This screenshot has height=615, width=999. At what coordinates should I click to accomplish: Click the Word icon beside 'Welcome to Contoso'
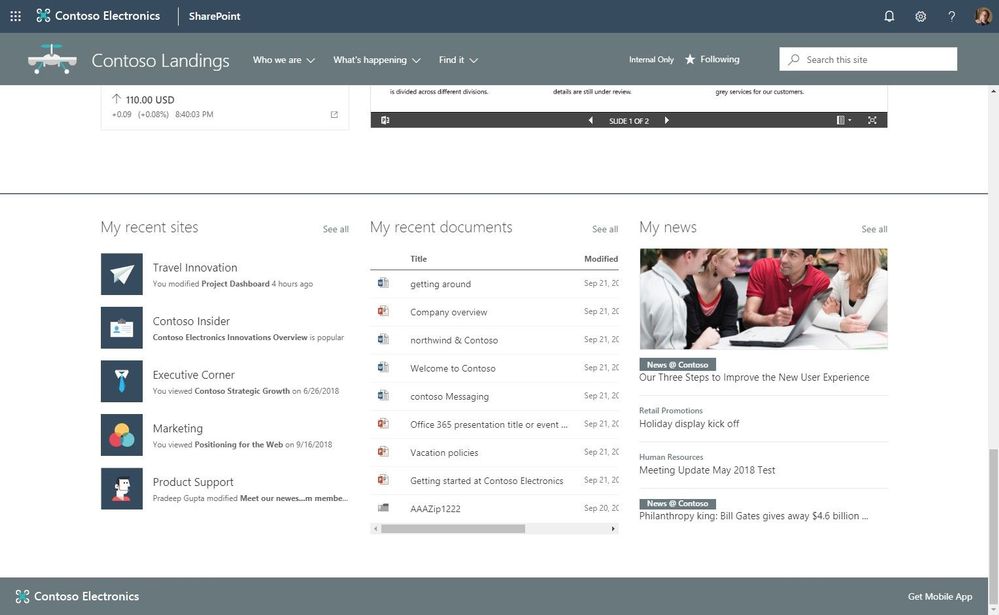tap(381, 368)
